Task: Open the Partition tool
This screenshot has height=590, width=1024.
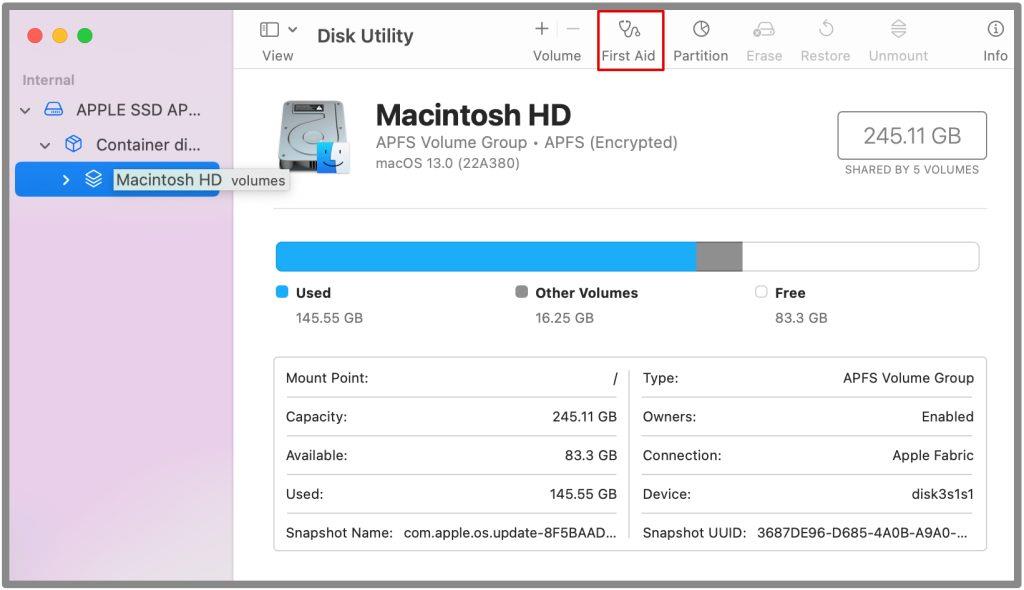Action: coord(701,41)
